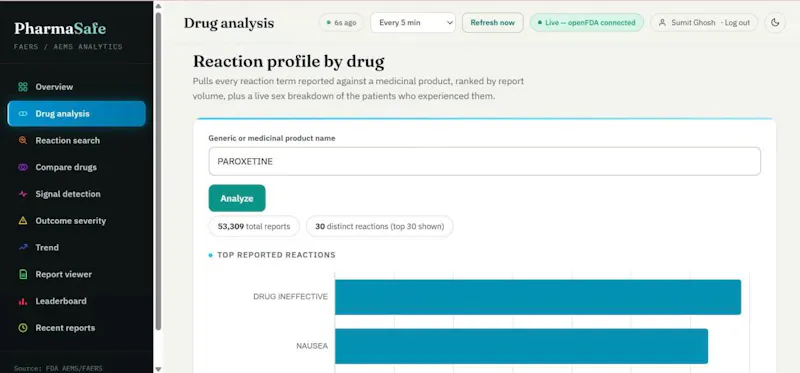Click the Signal detection pulse icon
The height and width of the screenshot is (373, 800).
tap(22, 194)
